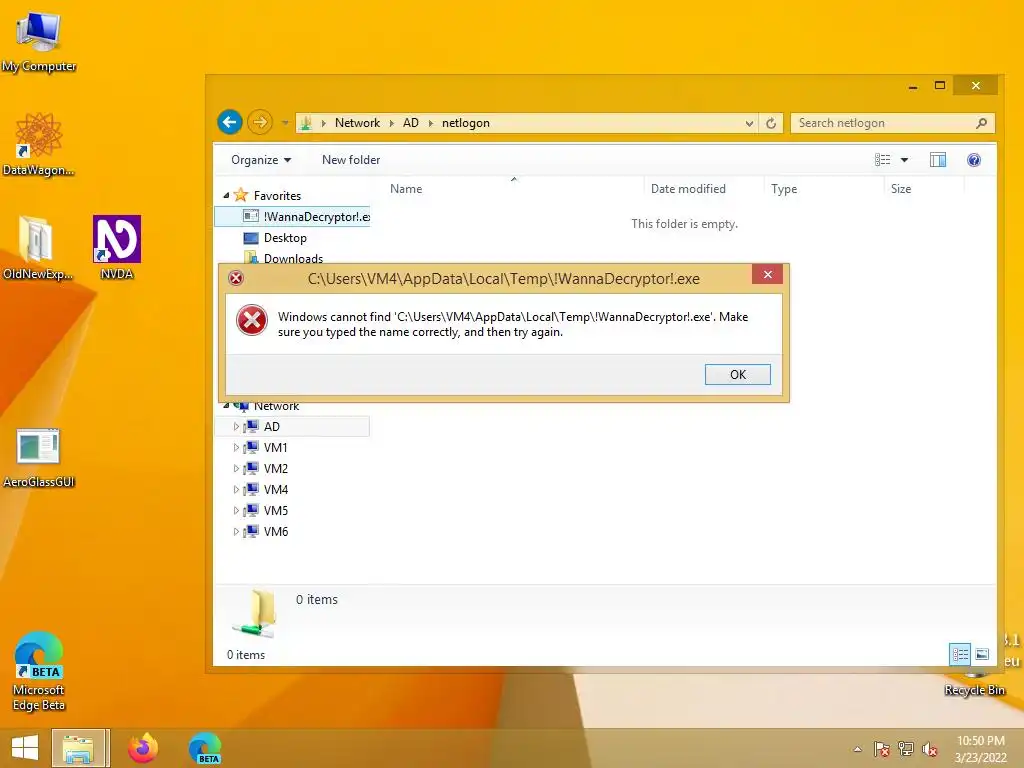Close the WannaDecryptor error dialog
This screenshot has width=1024, height=768.
767,274
